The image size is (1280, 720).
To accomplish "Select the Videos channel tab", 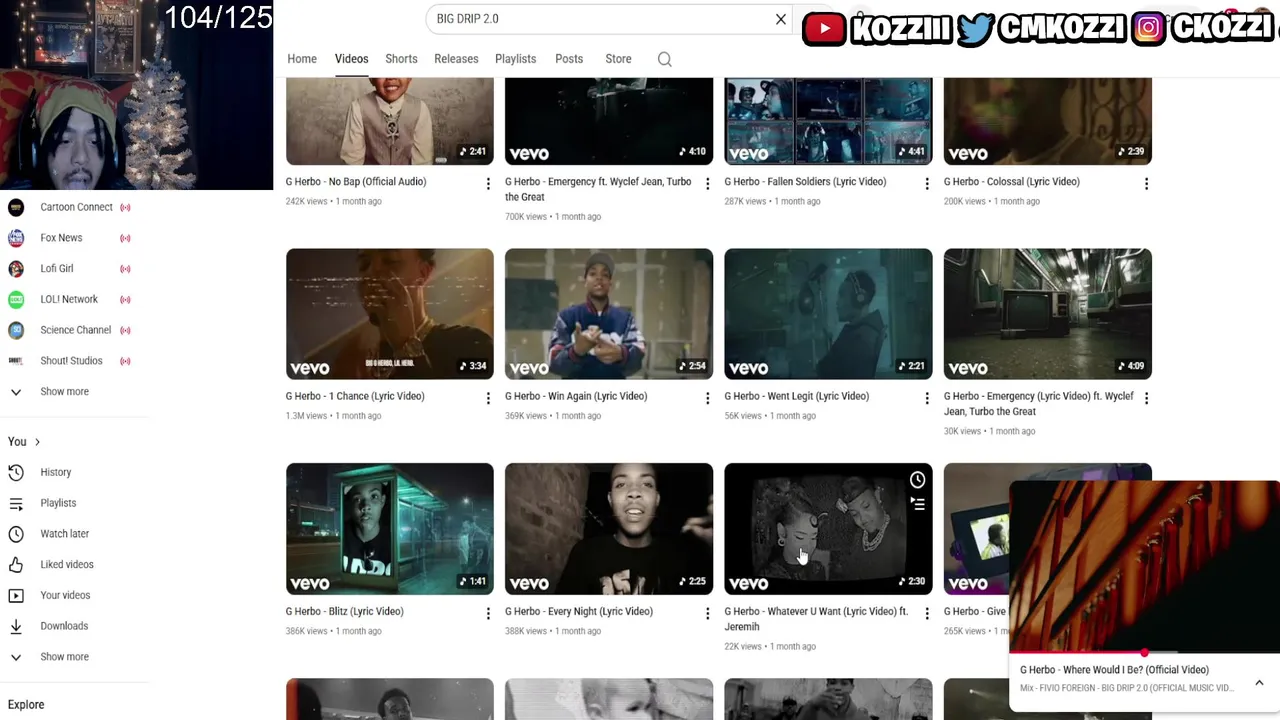I will (351, 59).
